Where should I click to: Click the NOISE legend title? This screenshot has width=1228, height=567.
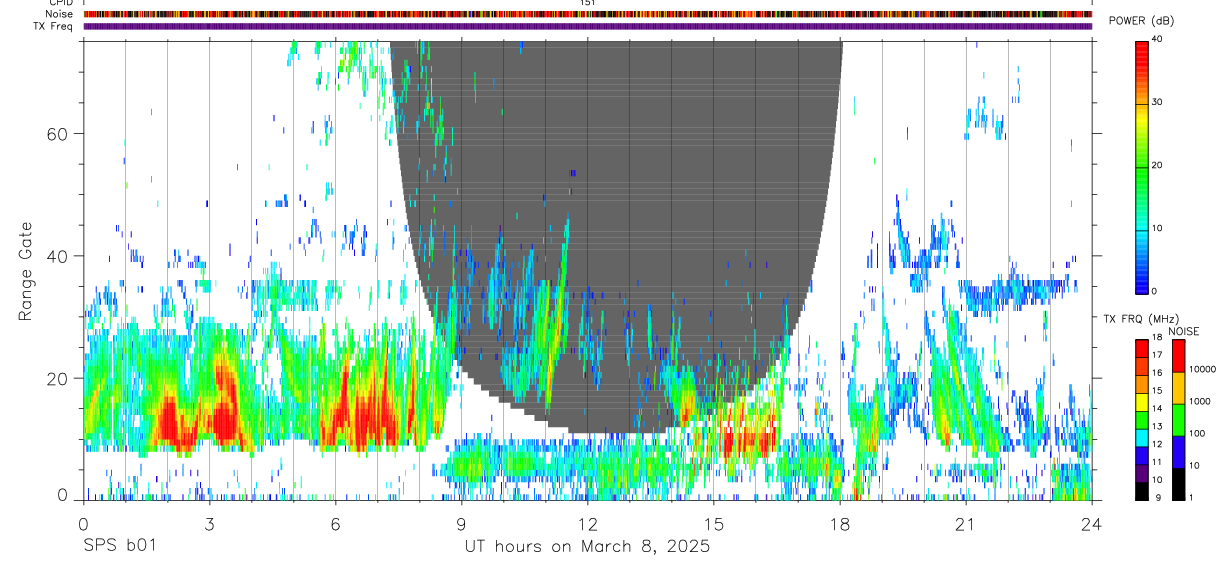(1184, 331)
